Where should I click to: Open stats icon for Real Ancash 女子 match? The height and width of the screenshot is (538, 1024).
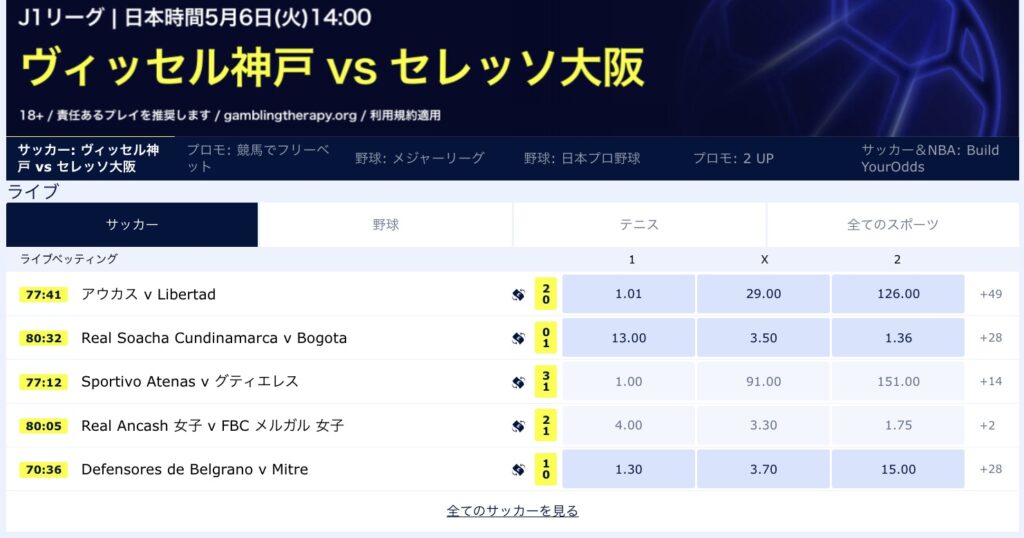519,426
